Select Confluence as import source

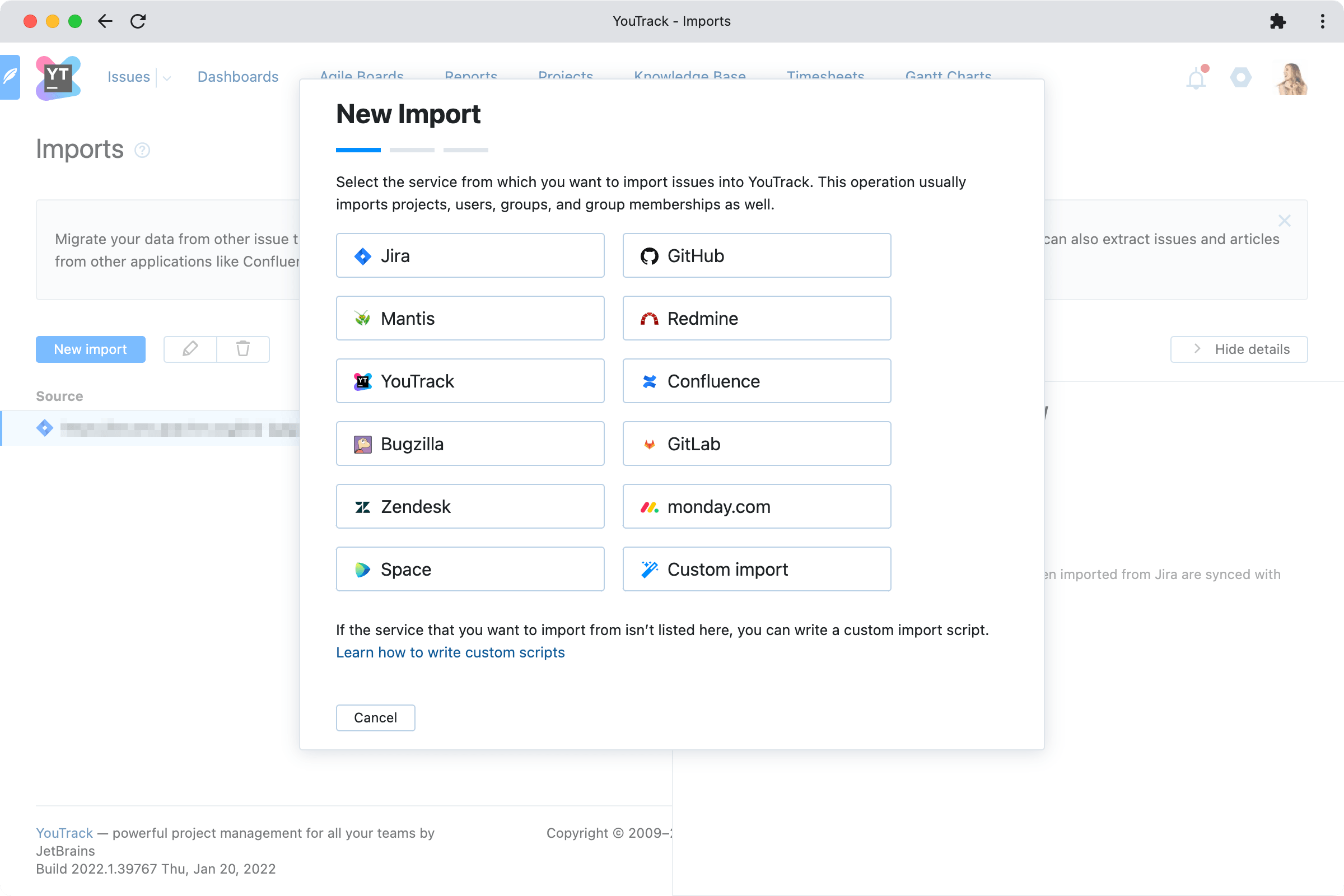pos(756,381)
